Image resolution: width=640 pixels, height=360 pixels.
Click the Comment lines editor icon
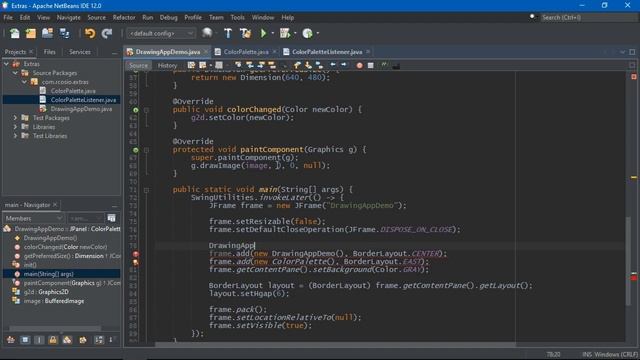384,65
